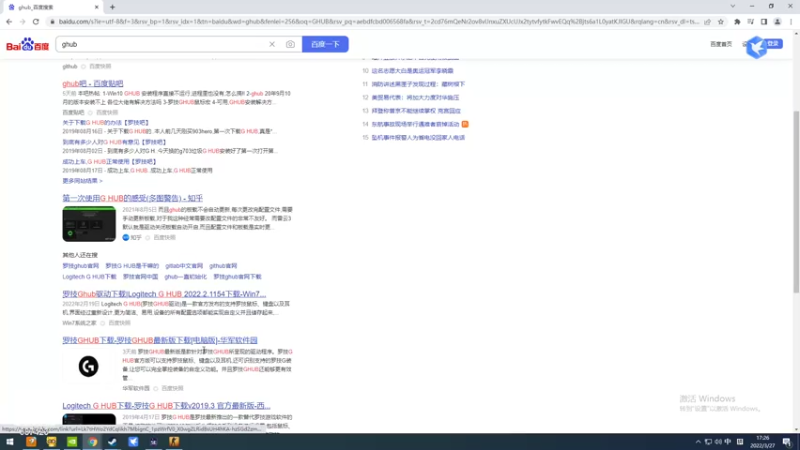Click the Baidu logo
Image resolution: width=800 pixels, height=450 pixels.
27,44
